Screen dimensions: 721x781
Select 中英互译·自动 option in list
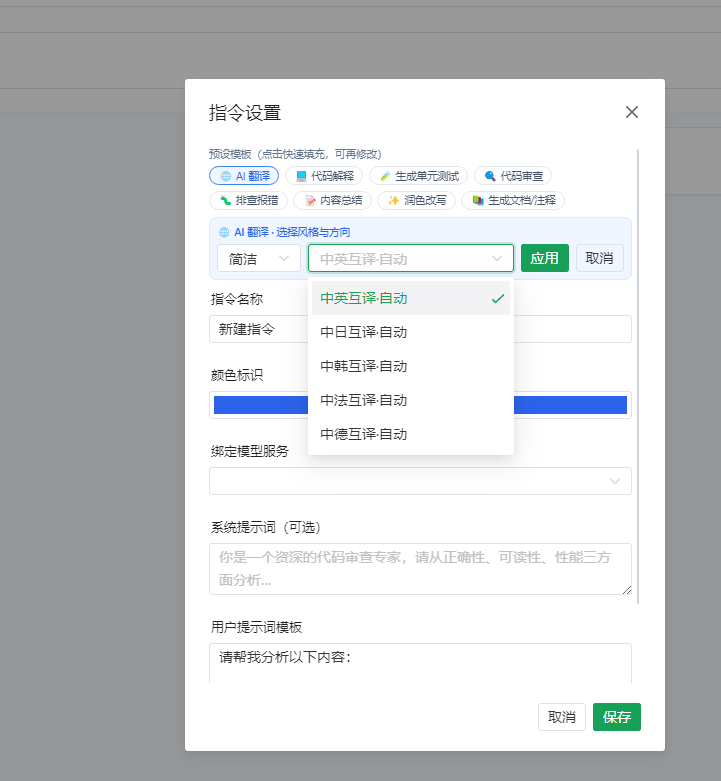(x=411, y=298)
